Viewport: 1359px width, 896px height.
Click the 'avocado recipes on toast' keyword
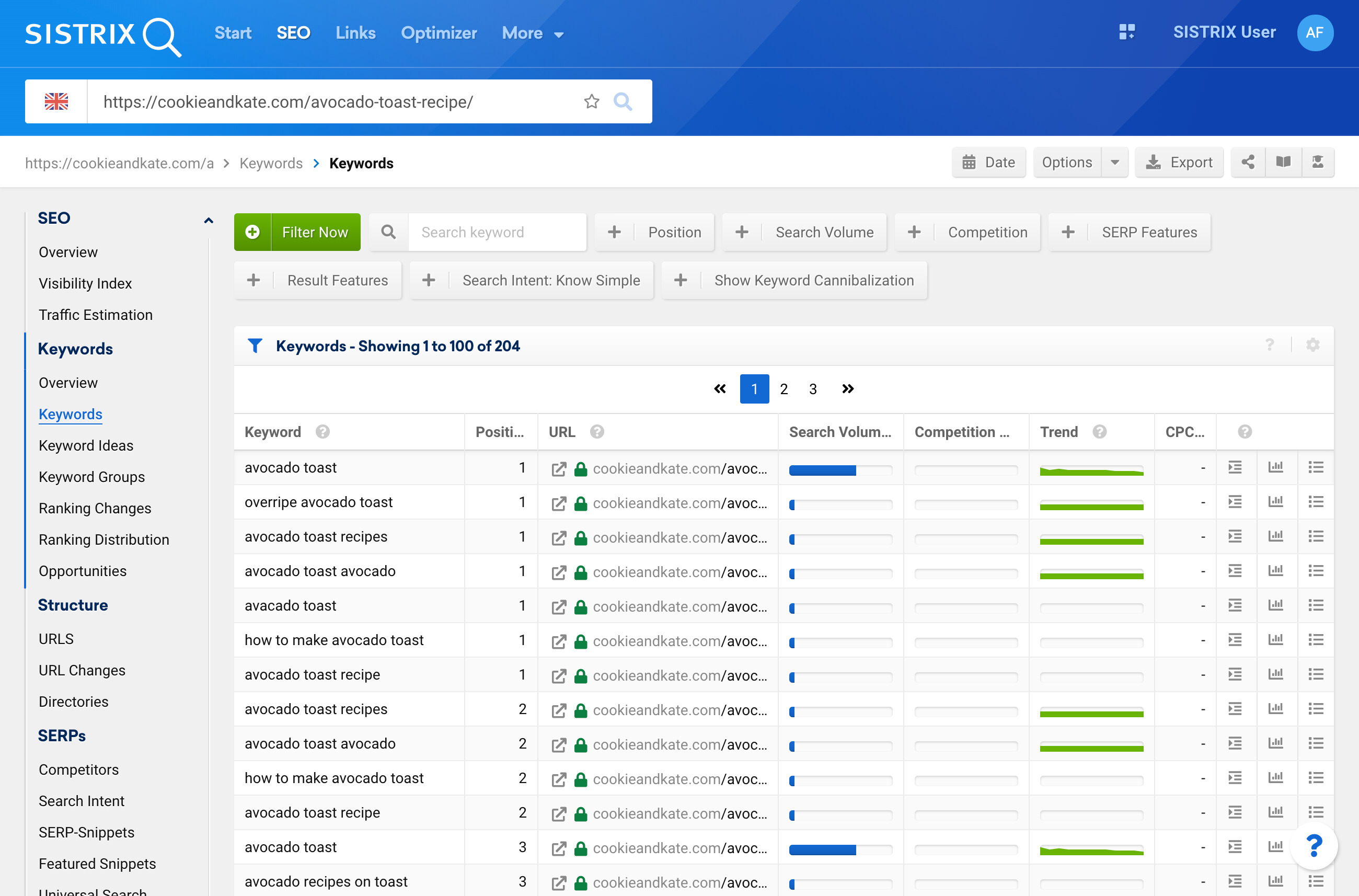326,881
